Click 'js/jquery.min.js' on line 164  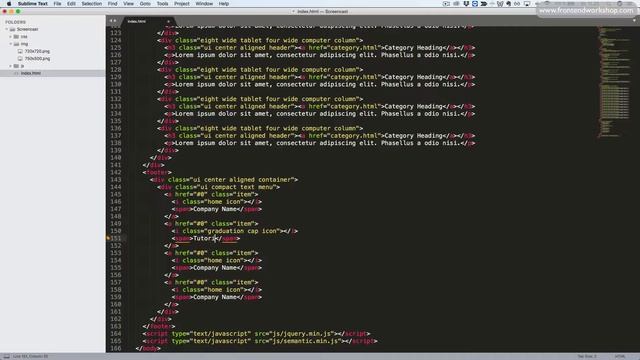coord(302,333)
